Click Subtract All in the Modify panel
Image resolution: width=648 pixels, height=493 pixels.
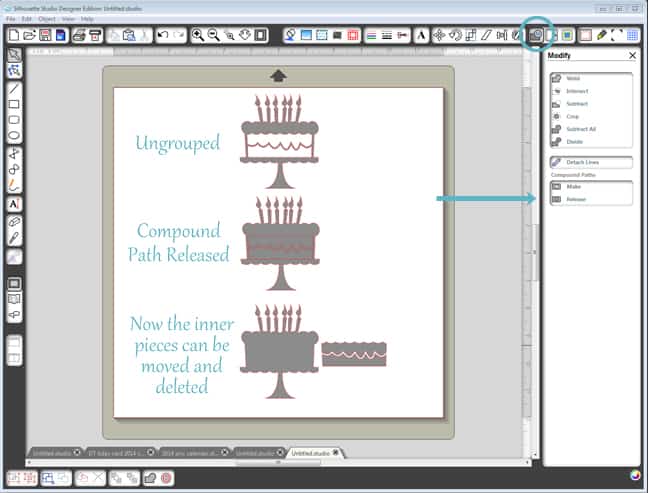click(x=591, y=129)
